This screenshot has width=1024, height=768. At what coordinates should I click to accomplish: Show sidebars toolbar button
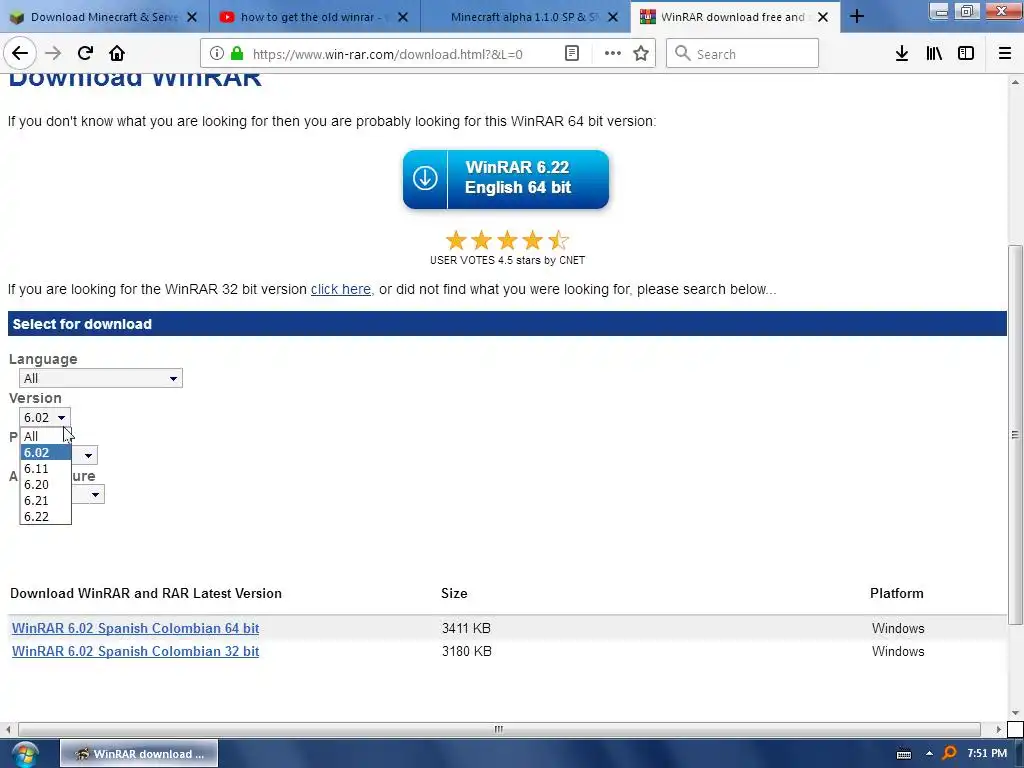(966, 54)
